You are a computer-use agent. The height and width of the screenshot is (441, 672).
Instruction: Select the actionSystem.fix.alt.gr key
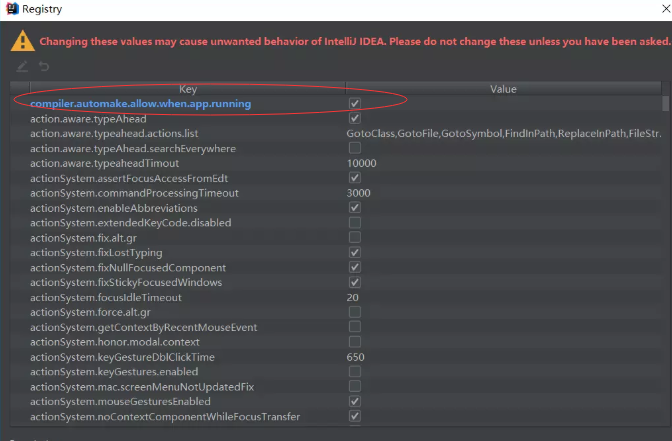tap(83, 238)
